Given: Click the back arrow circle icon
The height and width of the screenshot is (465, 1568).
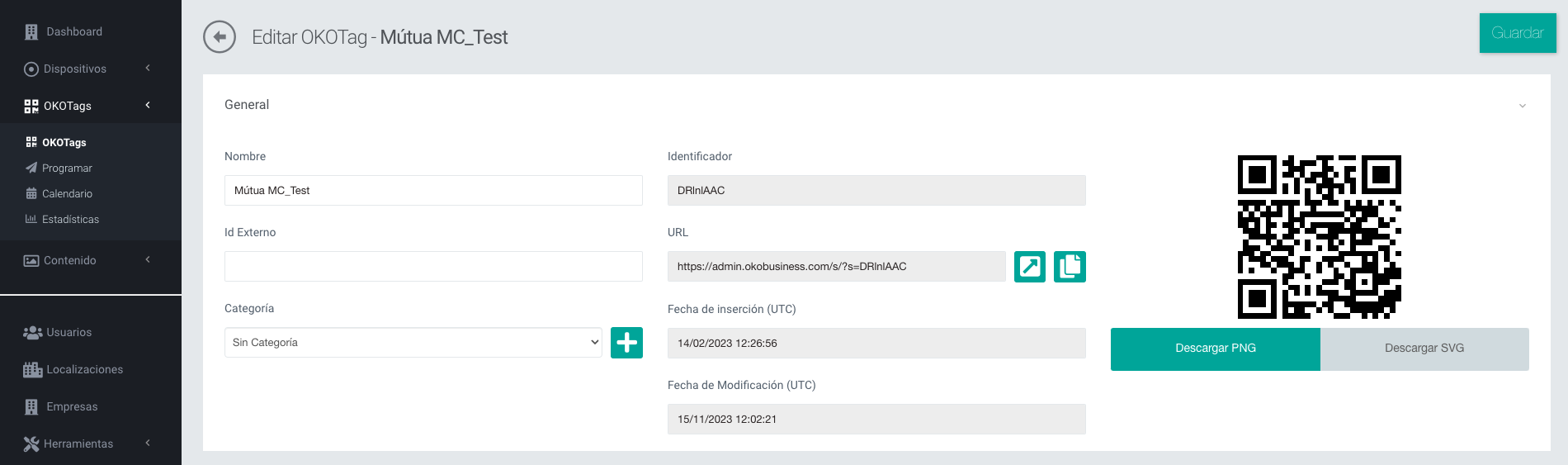Looking at the screenshot, I should coord(220,37).
